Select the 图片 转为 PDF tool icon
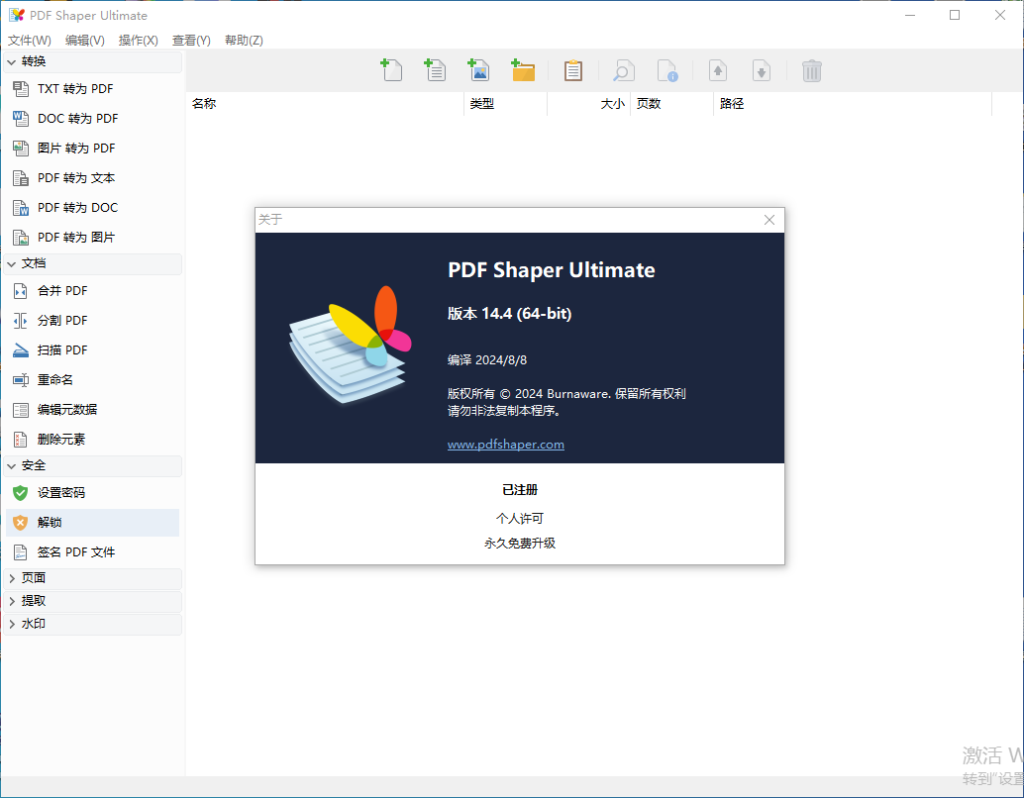Image resolution: width=1024 pixels, height=798 pixels. click(x=21, y=148)
